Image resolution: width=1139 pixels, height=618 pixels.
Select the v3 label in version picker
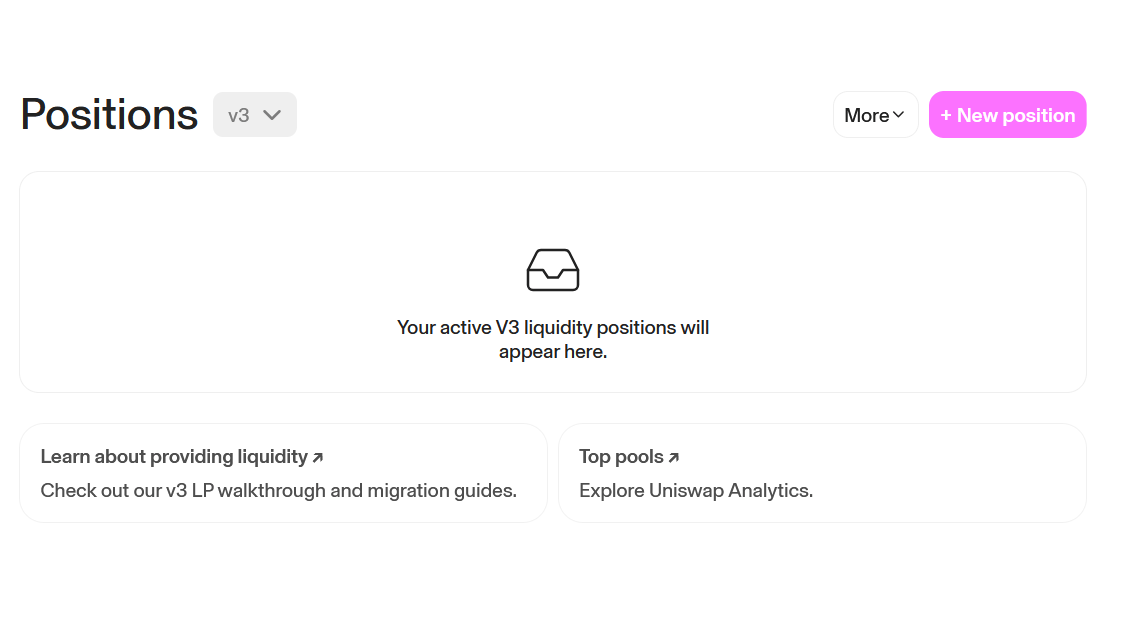tap(238, 115)
